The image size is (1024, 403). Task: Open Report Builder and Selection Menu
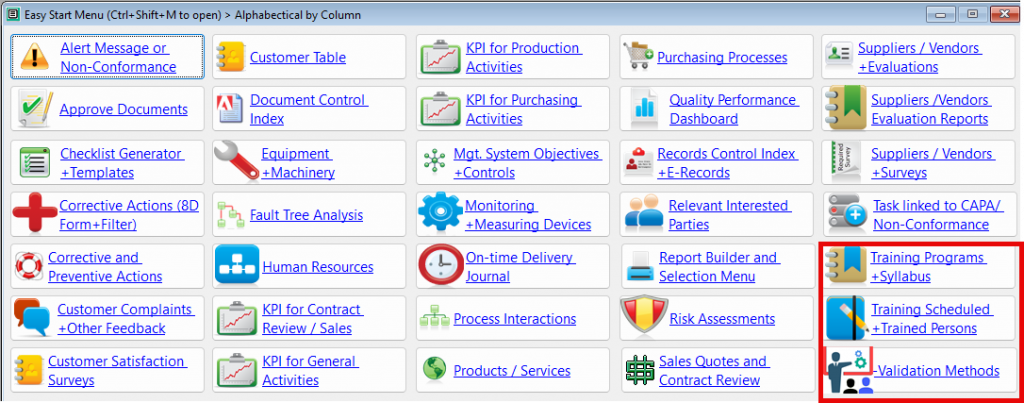pos(718,266)
